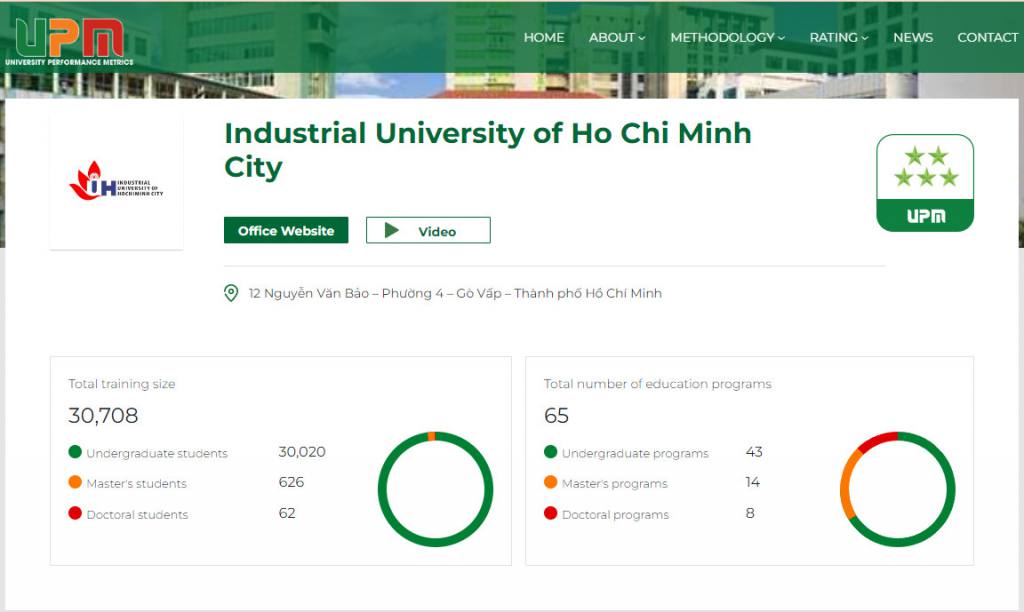Click the "Master's students" label
The height and width of the screenshot is (612, 1024).
(136, 483)
